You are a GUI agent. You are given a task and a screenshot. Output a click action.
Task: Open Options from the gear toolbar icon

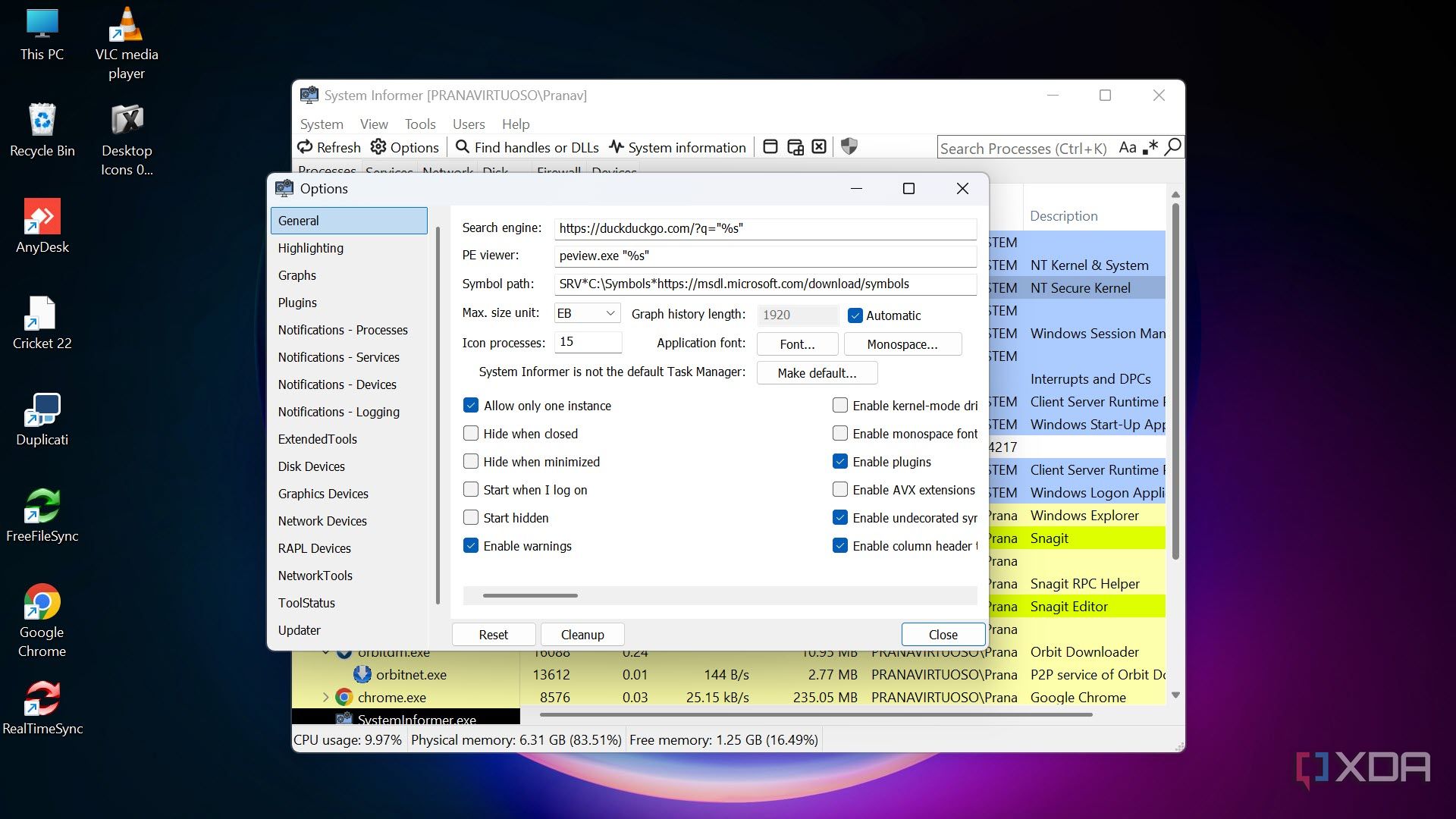click(x=378, y=147)
